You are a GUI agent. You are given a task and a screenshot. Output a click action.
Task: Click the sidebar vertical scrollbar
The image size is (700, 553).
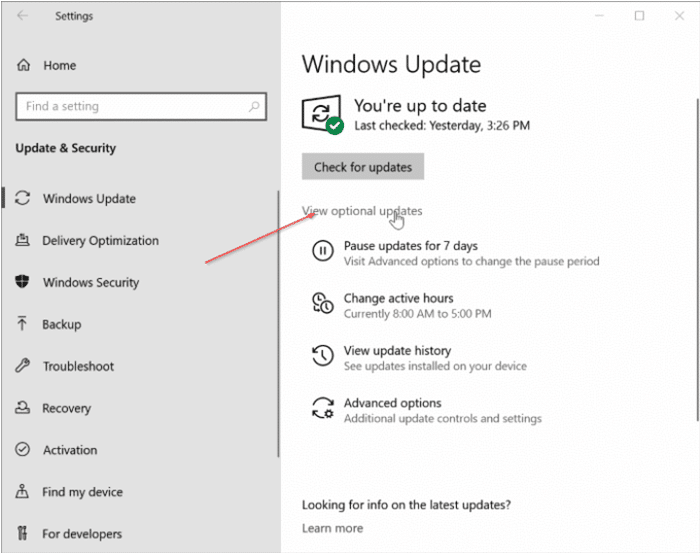pos(279,324)
